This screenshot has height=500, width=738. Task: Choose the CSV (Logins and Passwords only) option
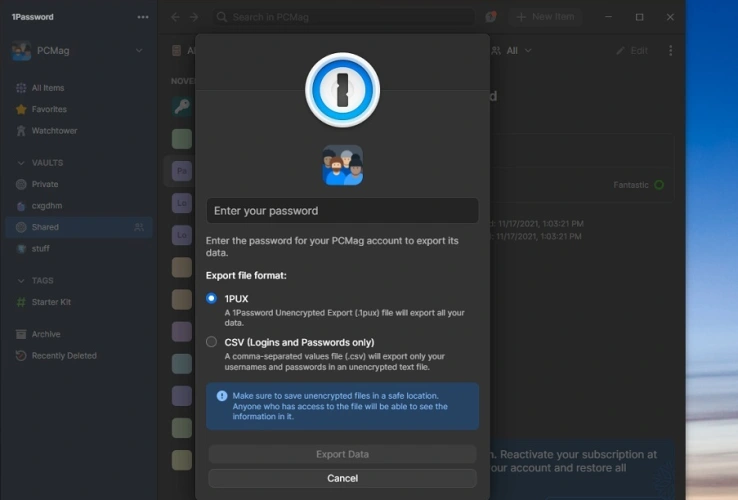point(211,342)
